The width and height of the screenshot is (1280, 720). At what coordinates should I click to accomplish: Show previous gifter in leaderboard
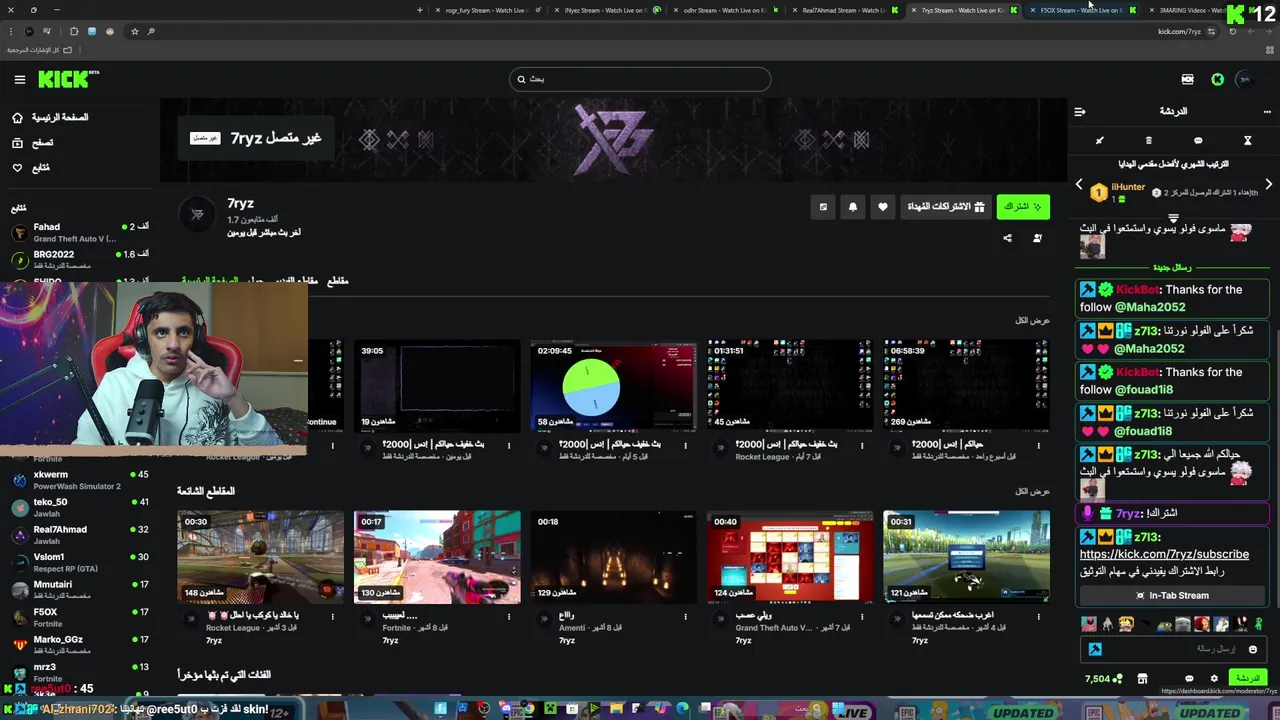[1079, 185]
